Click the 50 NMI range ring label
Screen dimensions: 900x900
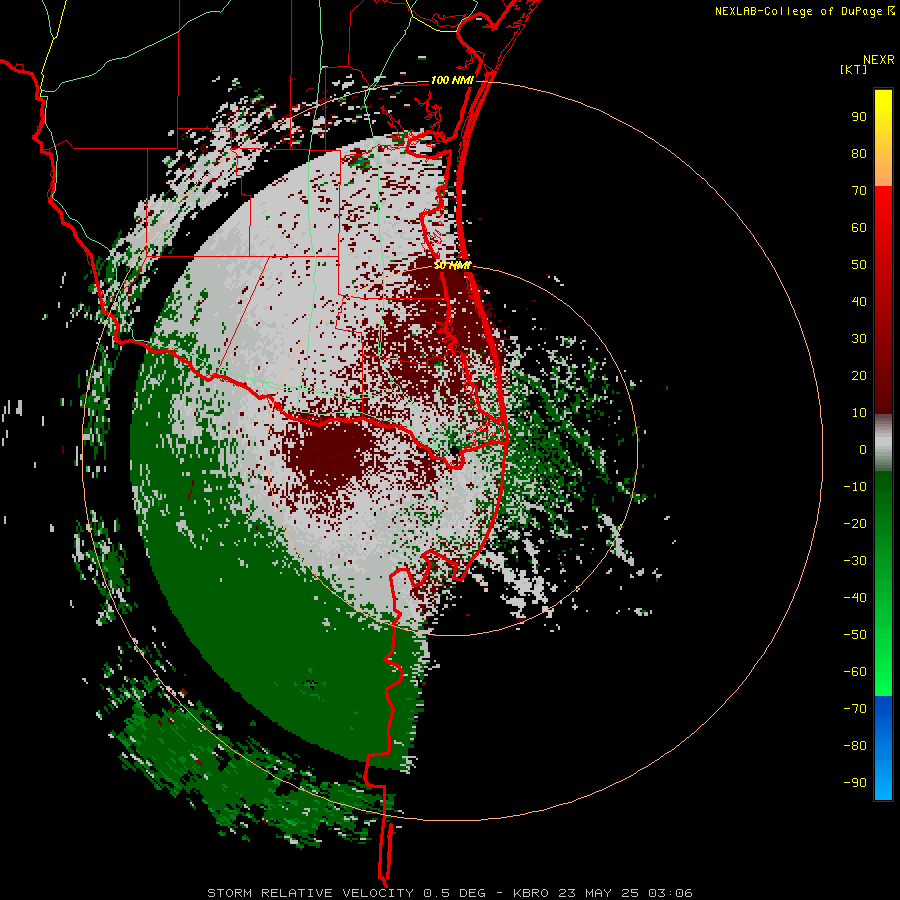[x=452, y=265]
